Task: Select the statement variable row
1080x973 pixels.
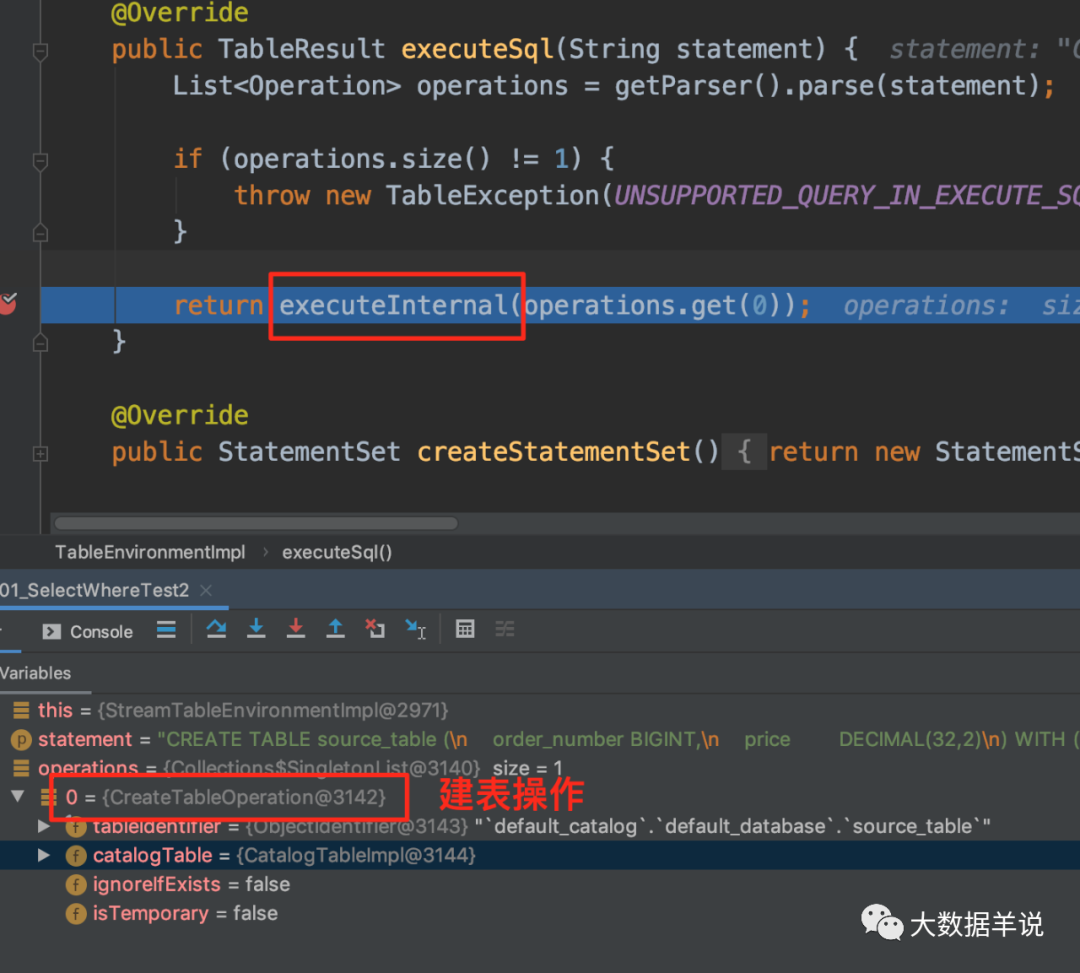Action: [540, 739]
